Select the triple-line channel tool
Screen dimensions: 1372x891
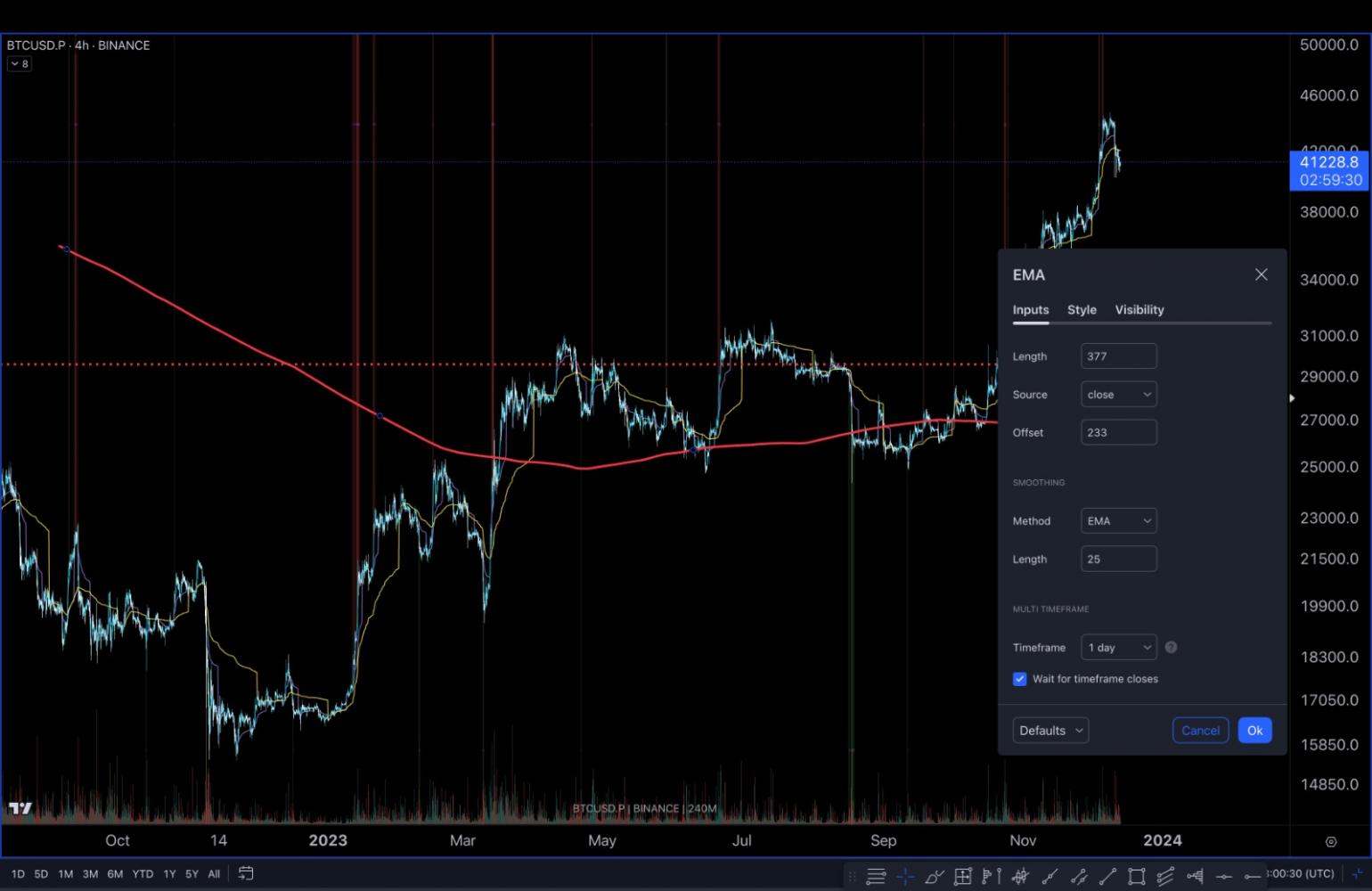(1165, 877)
